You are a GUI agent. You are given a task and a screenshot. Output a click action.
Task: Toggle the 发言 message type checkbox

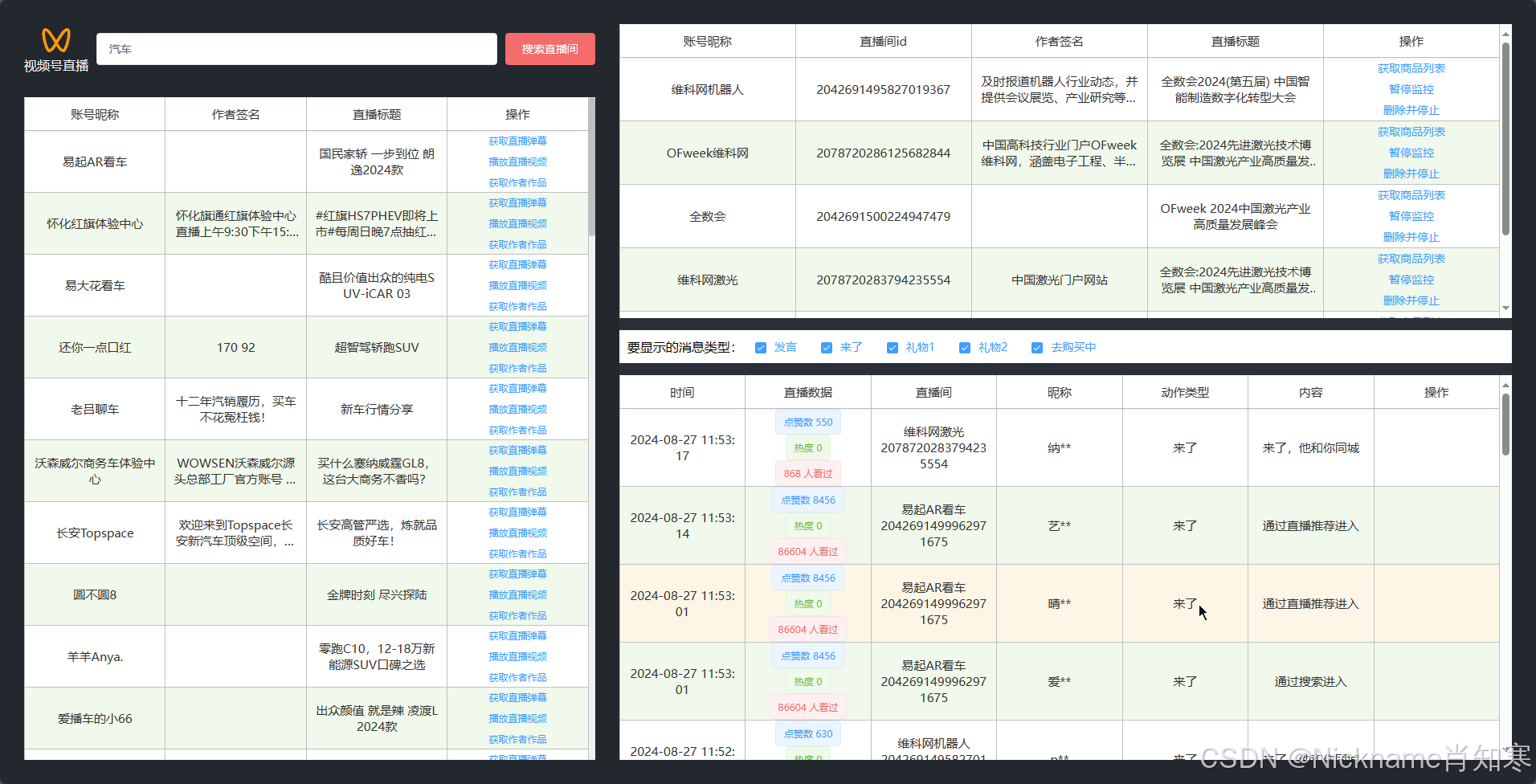761,348
